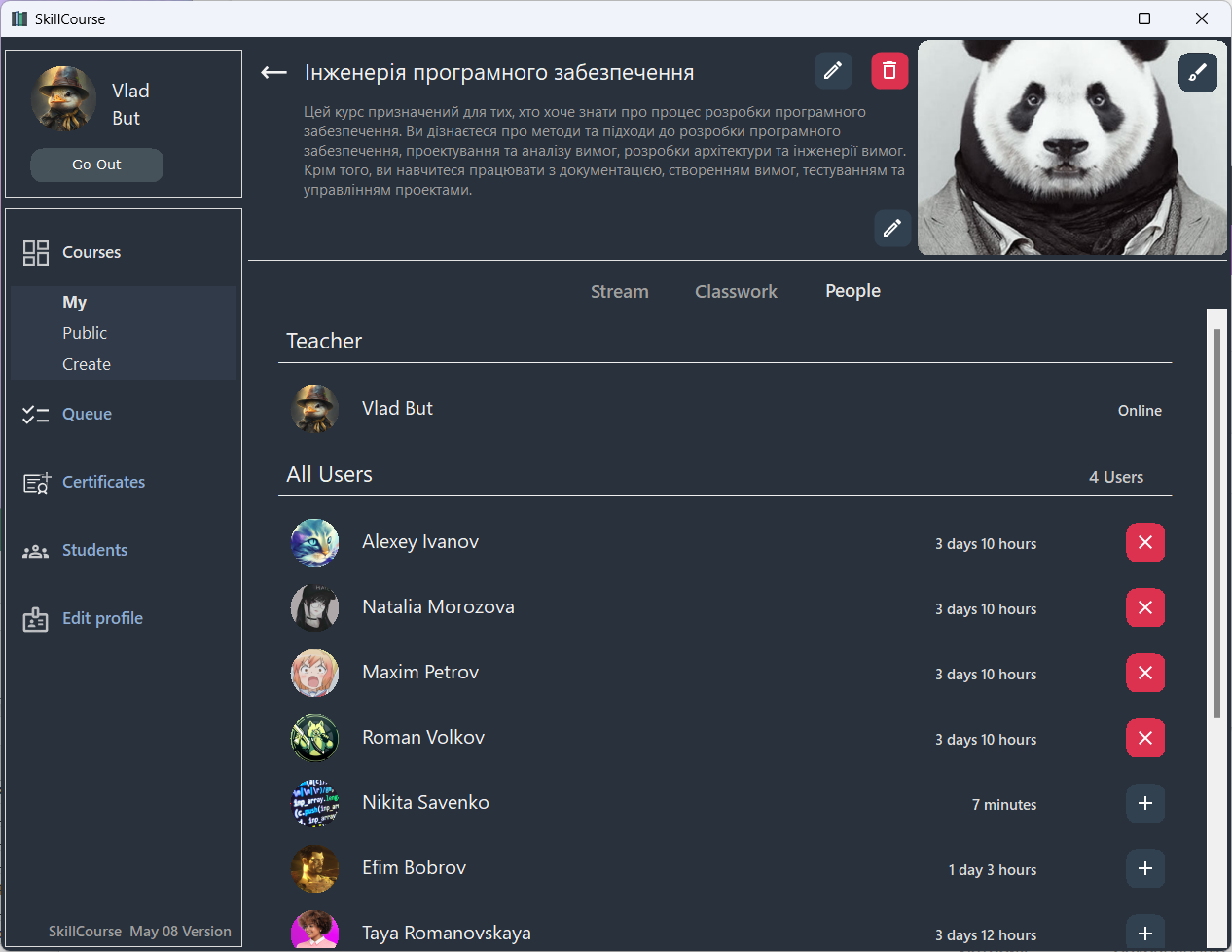Click Vlad But's sidebar profile avatar
The image size is (1232, 952).
pyautogui.click(x=64, y=98)
